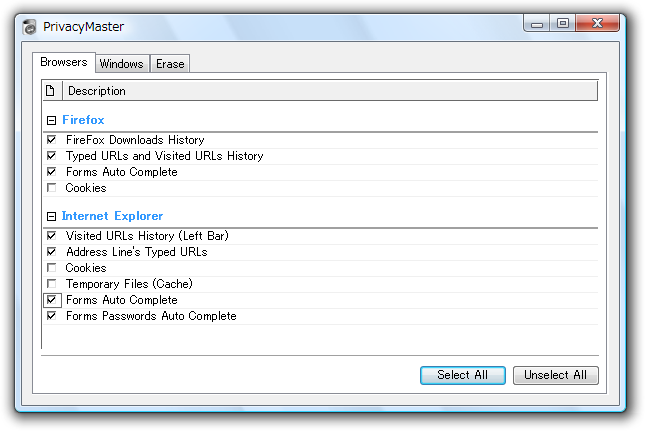Switch to the Browsers tab
The image size is (646, 431).
tap(64, 62)
